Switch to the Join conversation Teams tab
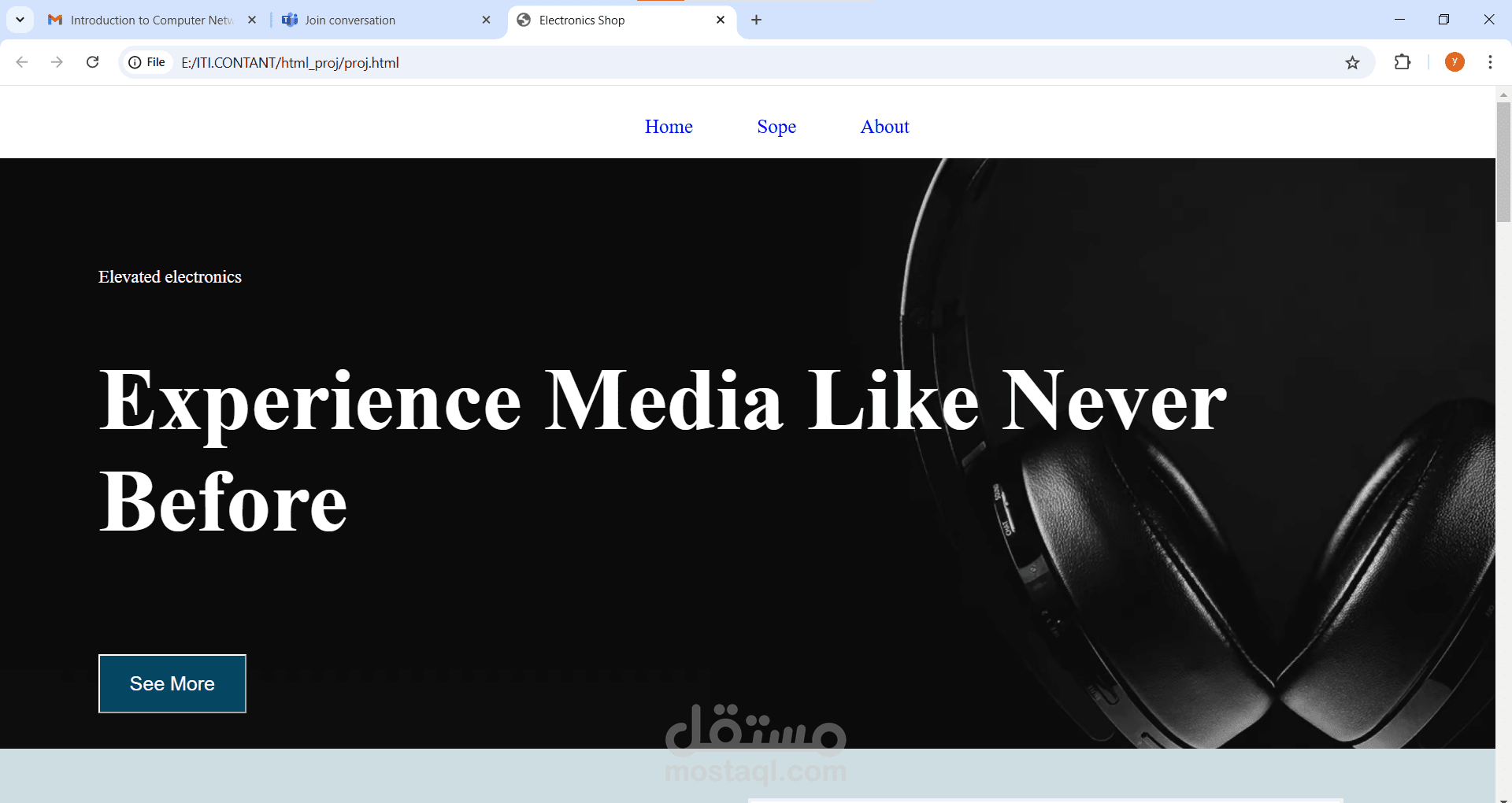This screenshot has width=1512, height=803. click(x=386, y=20)
